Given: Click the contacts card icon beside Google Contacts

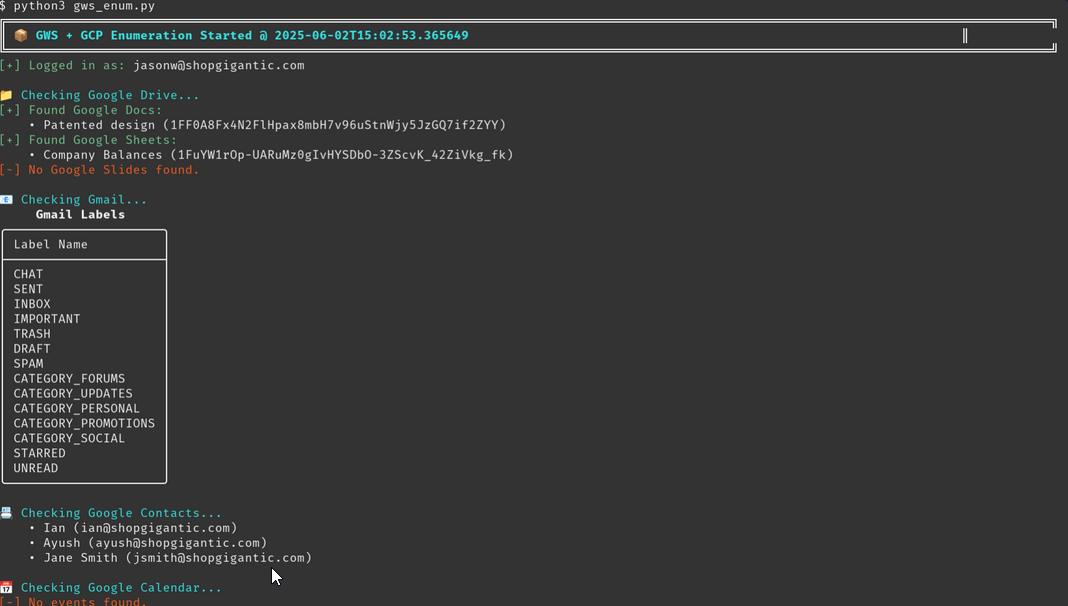Looking at the screenshot, I should point(6,513).
